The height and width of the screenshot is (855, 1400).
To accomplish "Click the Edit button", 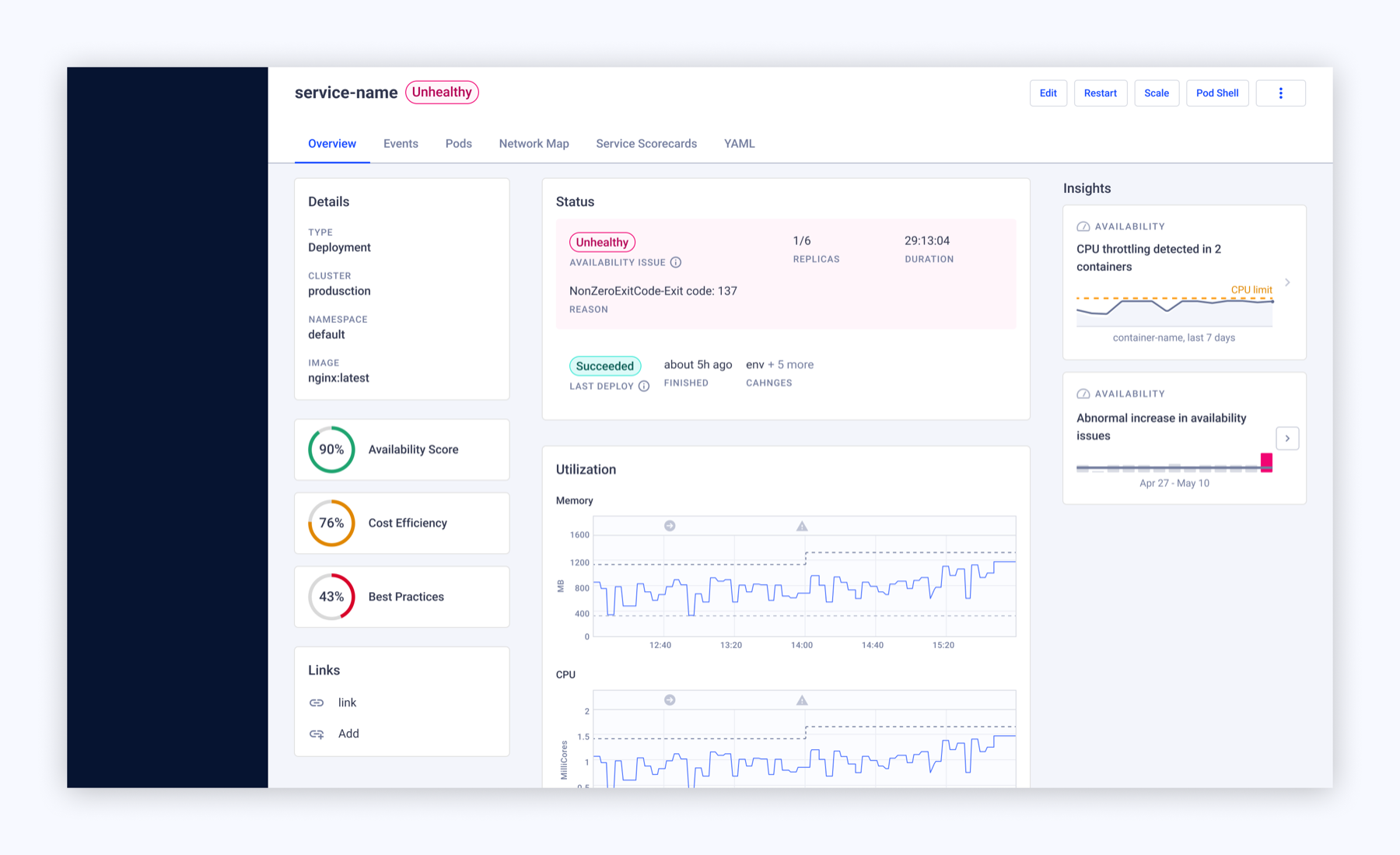I will click(1048, 93).
